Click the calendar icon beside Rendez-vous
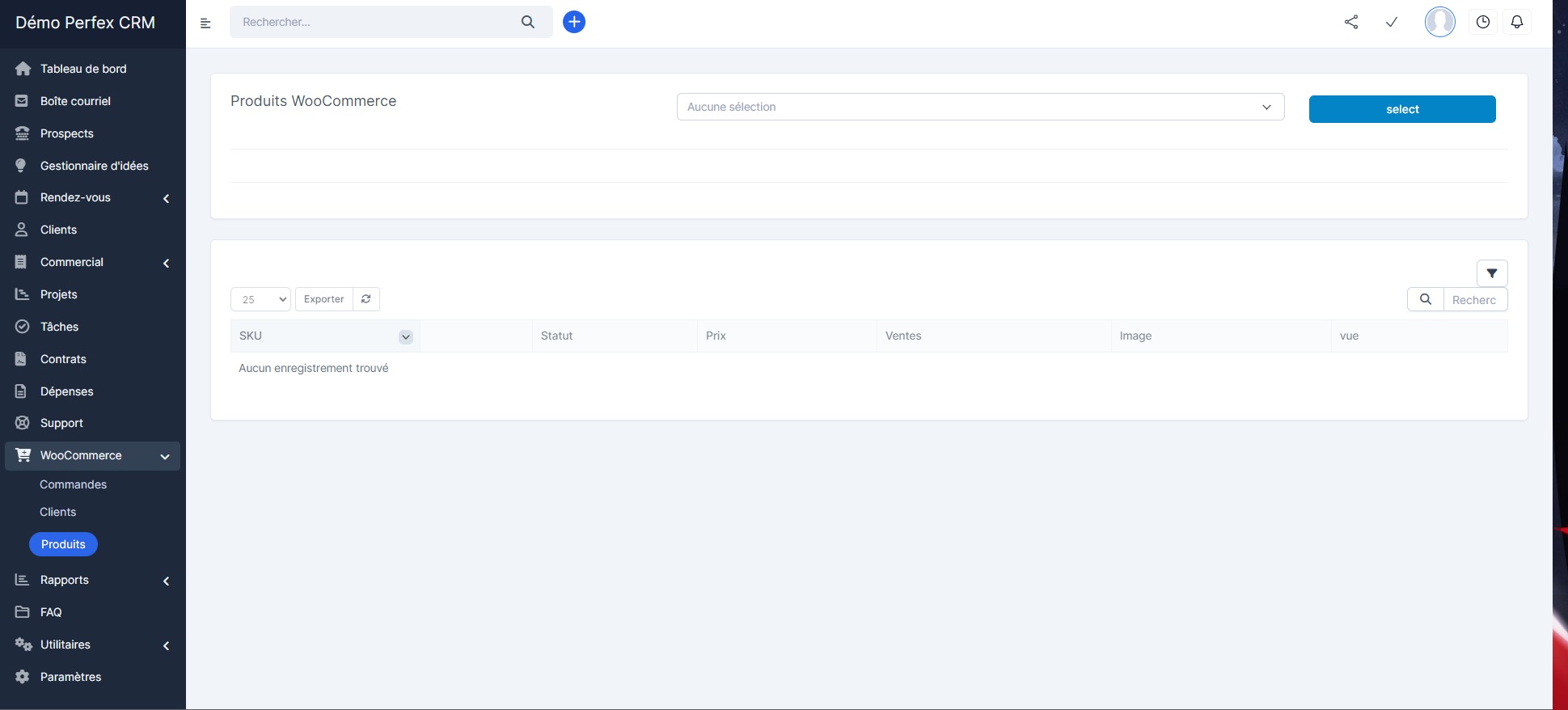1568x710 pixels. pos(22,197)
